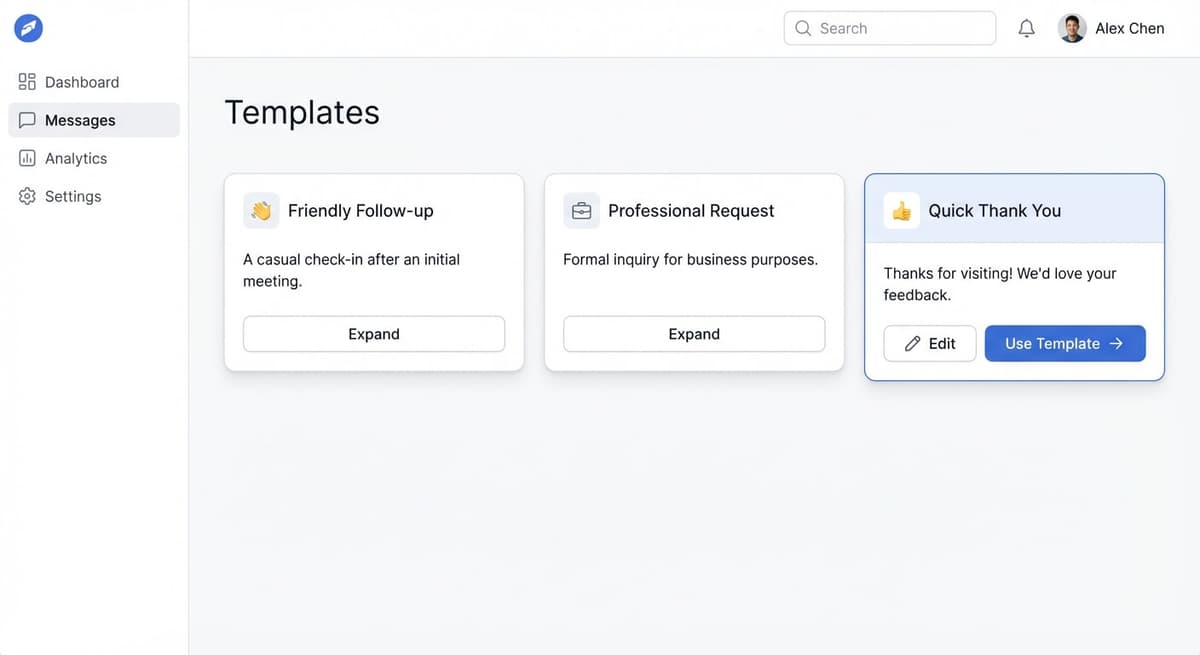Open the Dashboard section
This screenshot has height=655, width=1200.
pos(81,81)
